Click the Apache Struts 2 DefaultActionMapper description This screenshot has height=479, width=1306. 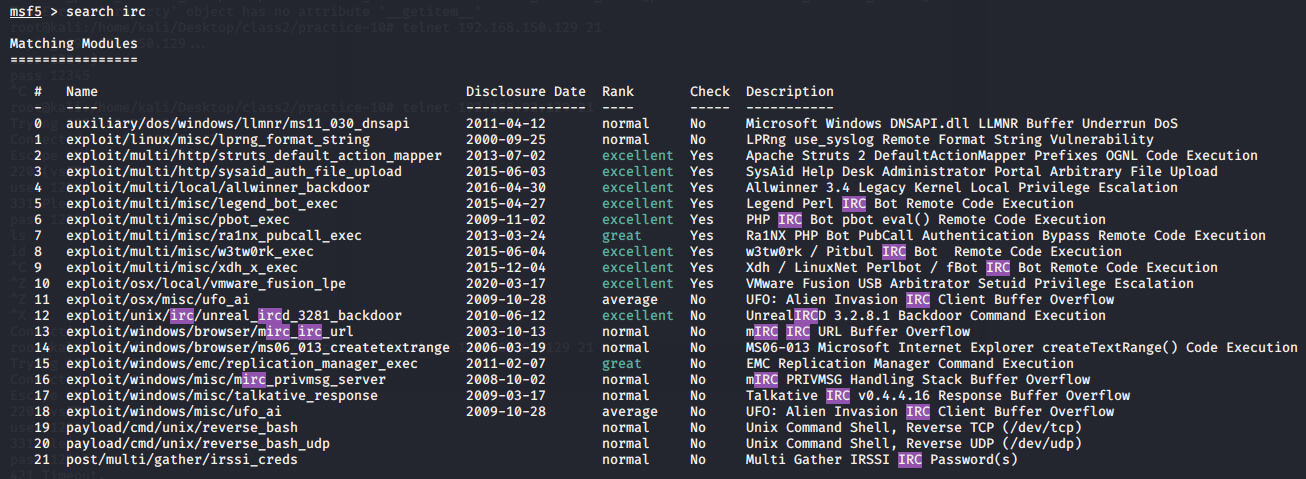click(1002, 156)
